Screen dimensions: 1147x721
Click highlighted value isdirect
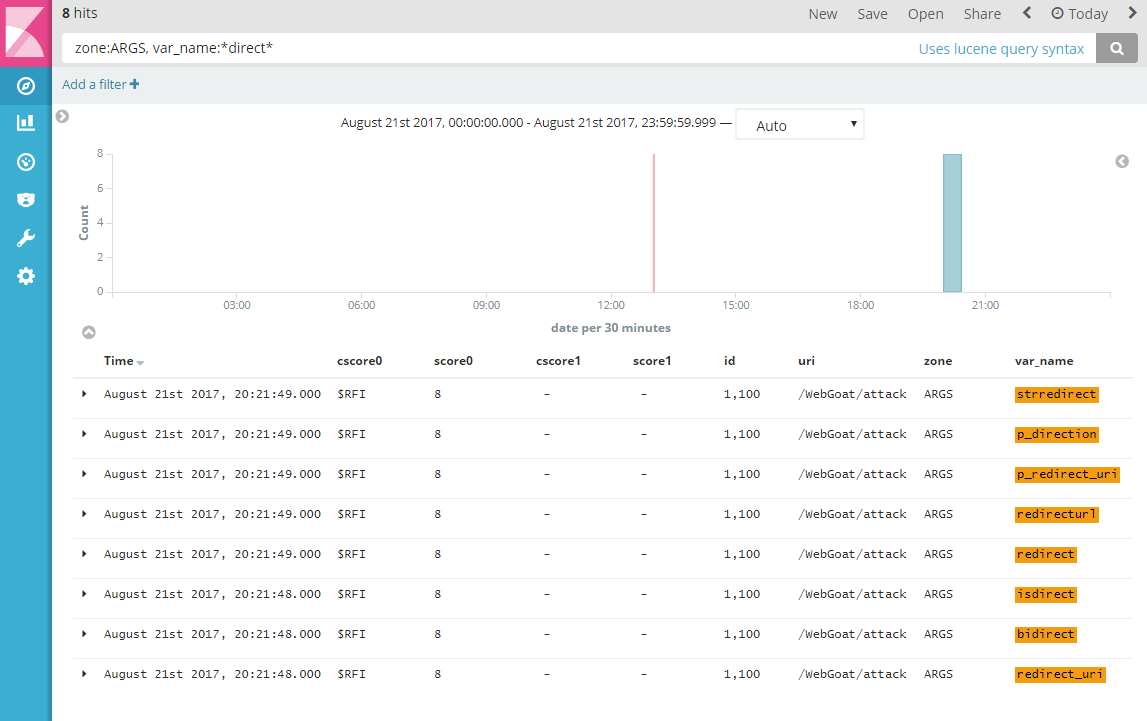pyautogui.click(x=1045, y=594)
